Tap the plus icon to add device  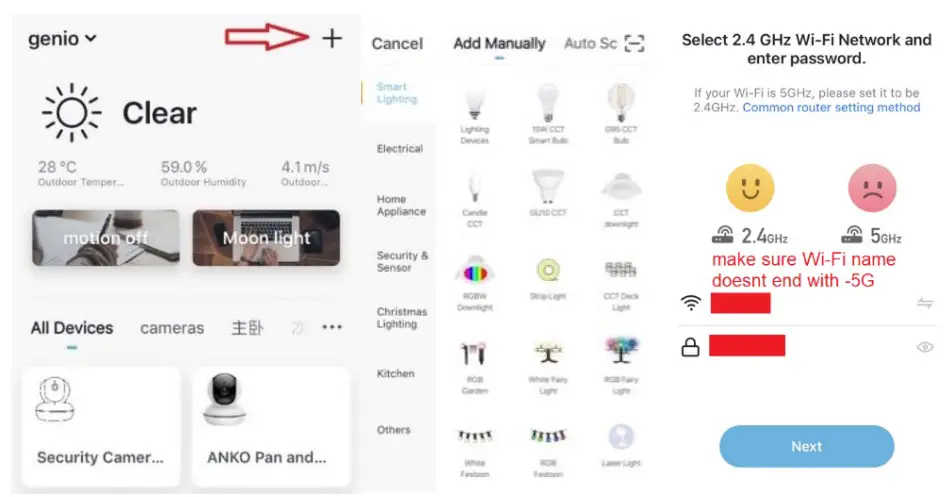pos(332,39)
